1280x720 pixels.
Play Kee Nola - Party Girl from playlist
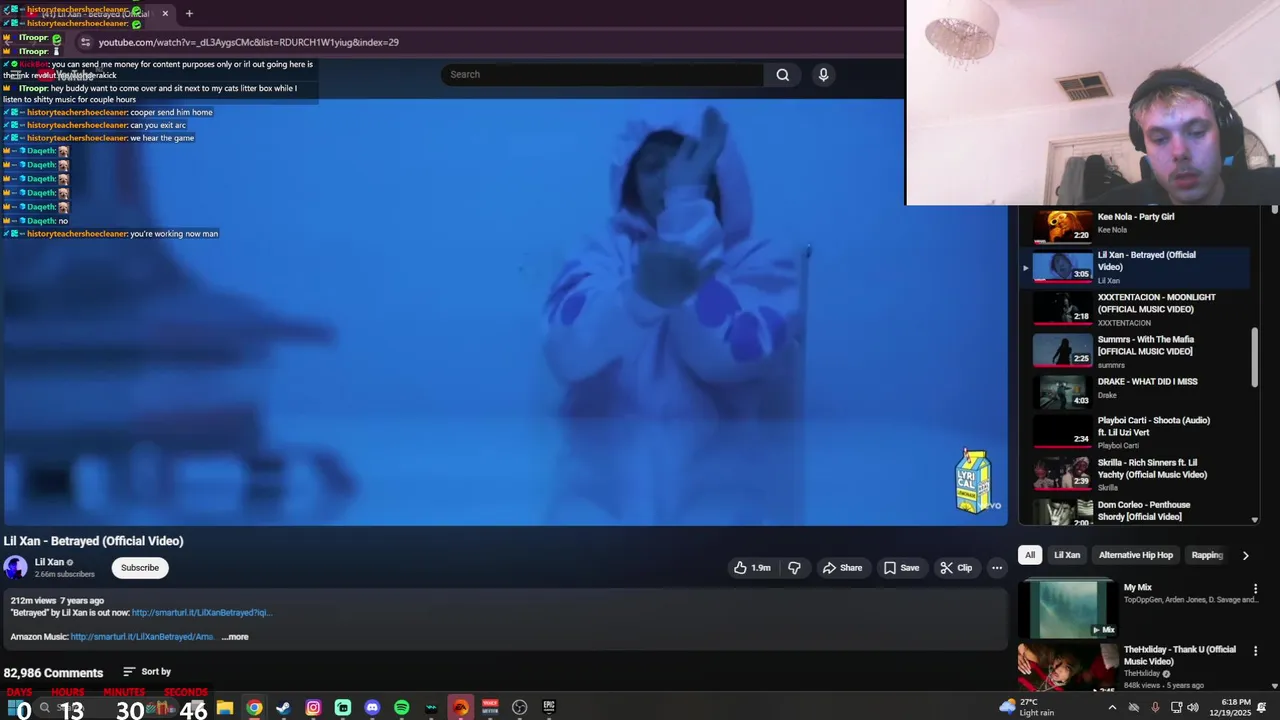1135,224
